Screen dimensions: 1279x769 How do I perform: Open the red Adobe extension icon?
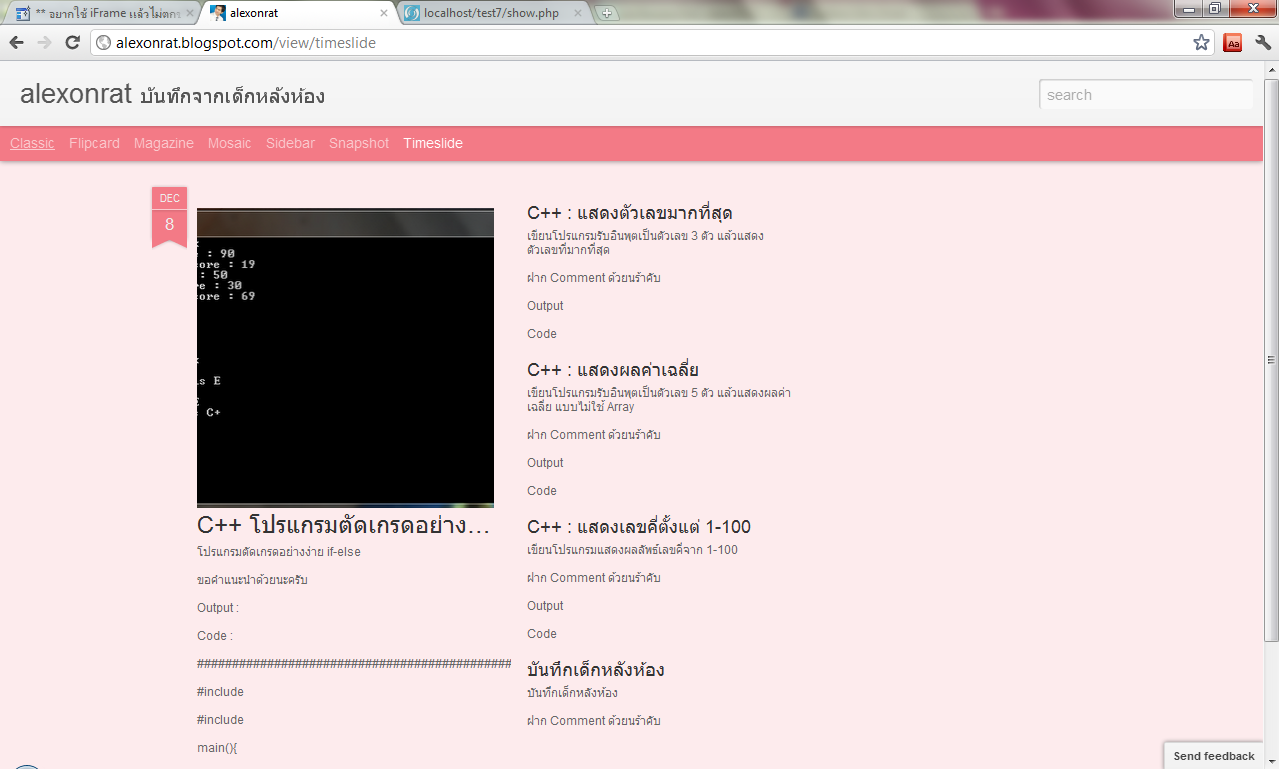click(x=1233, y=43)
